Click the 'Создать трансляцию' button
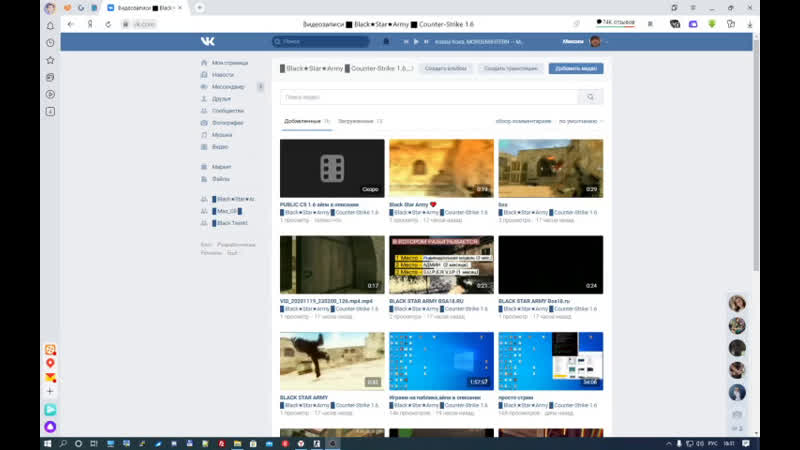800x450 pixels. (x=511, y=68)
